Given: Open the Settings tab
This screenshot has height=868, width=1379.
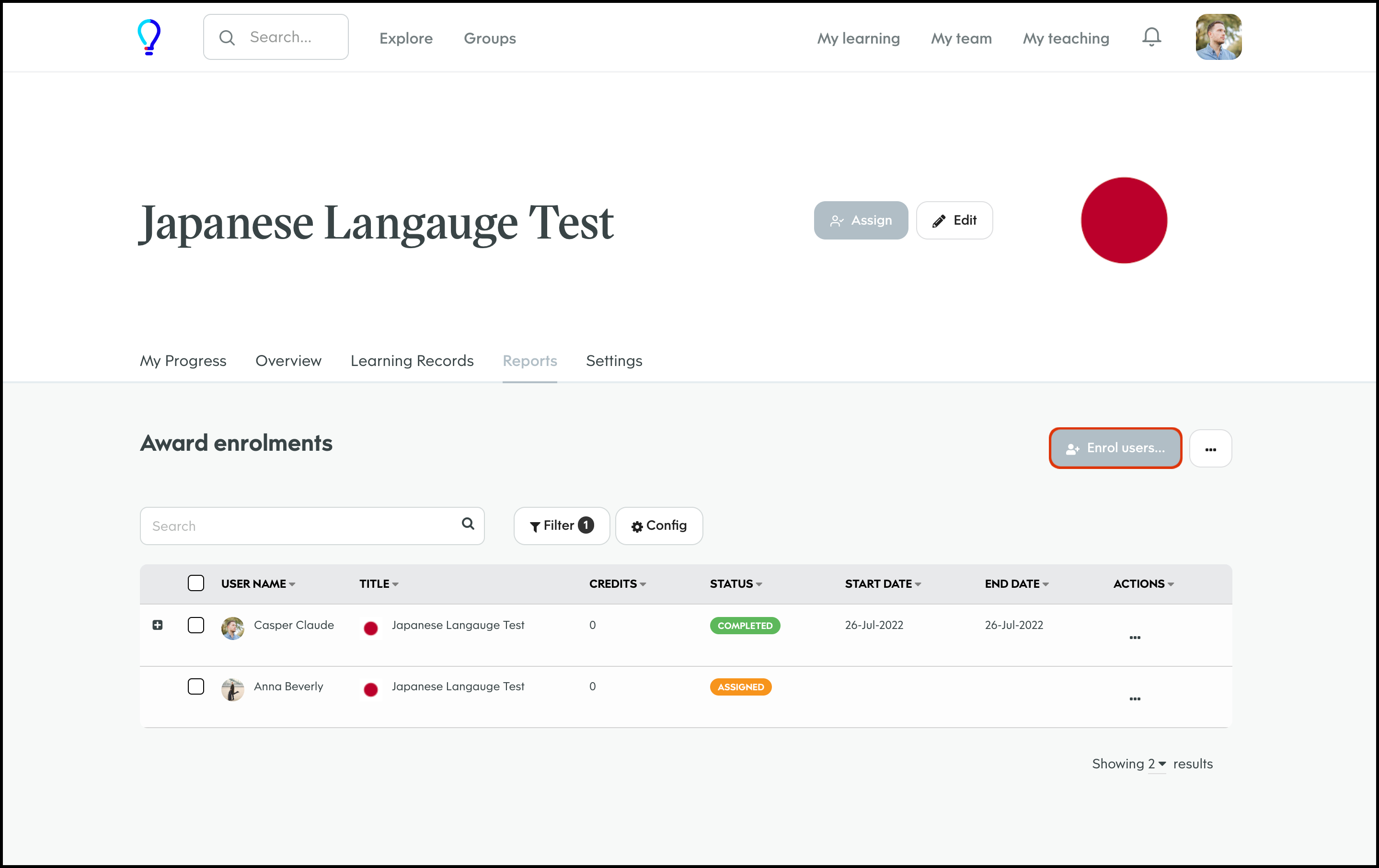Looking at the screenshot, I should [x=614, y=361].
